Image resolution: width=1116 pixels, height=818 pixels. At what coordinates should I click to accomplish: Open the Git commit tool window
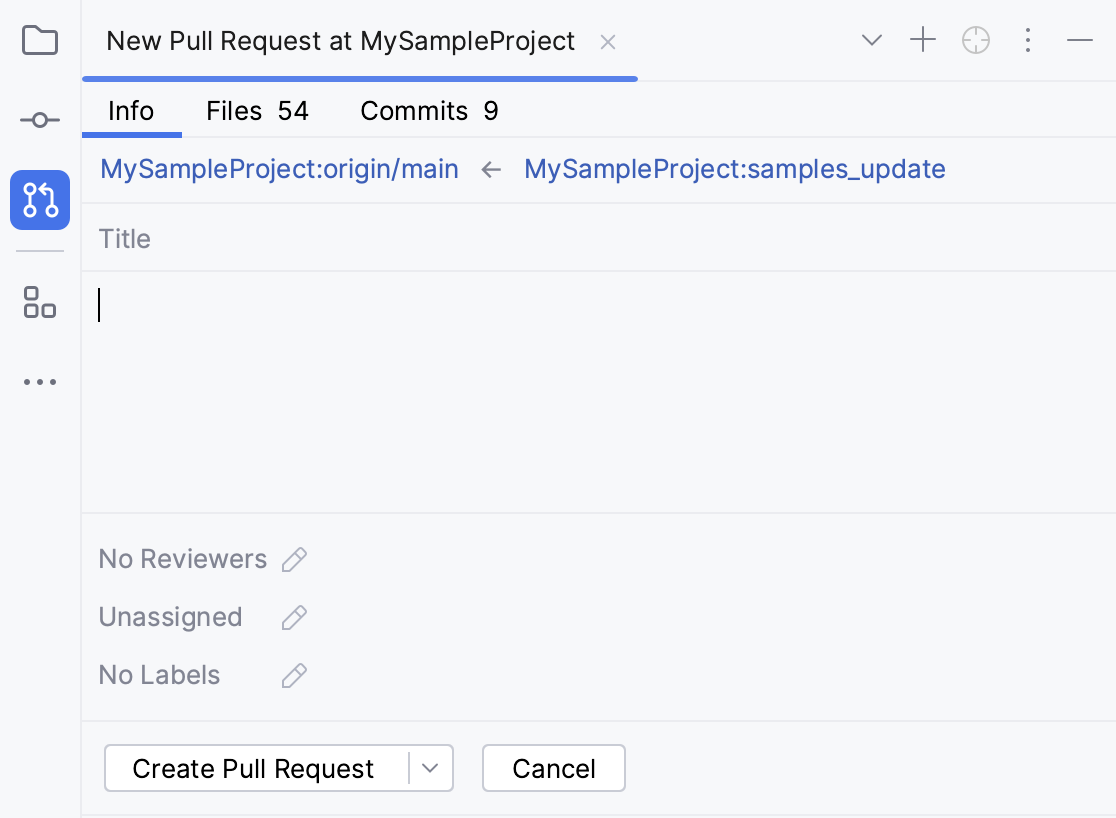point(39,119)
